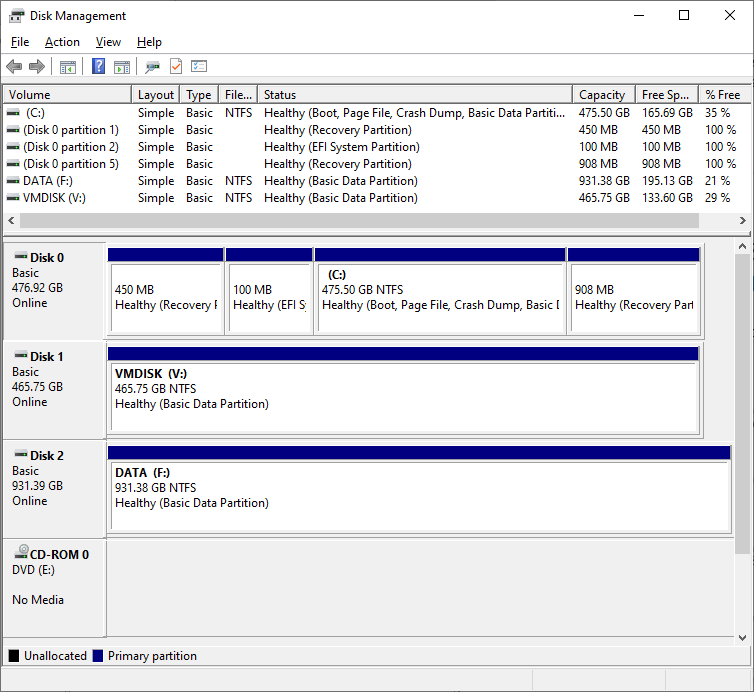This screenshot has height=692, width=754.
Task: Select the VMDISK (V:) partition block
Action: 403,390
